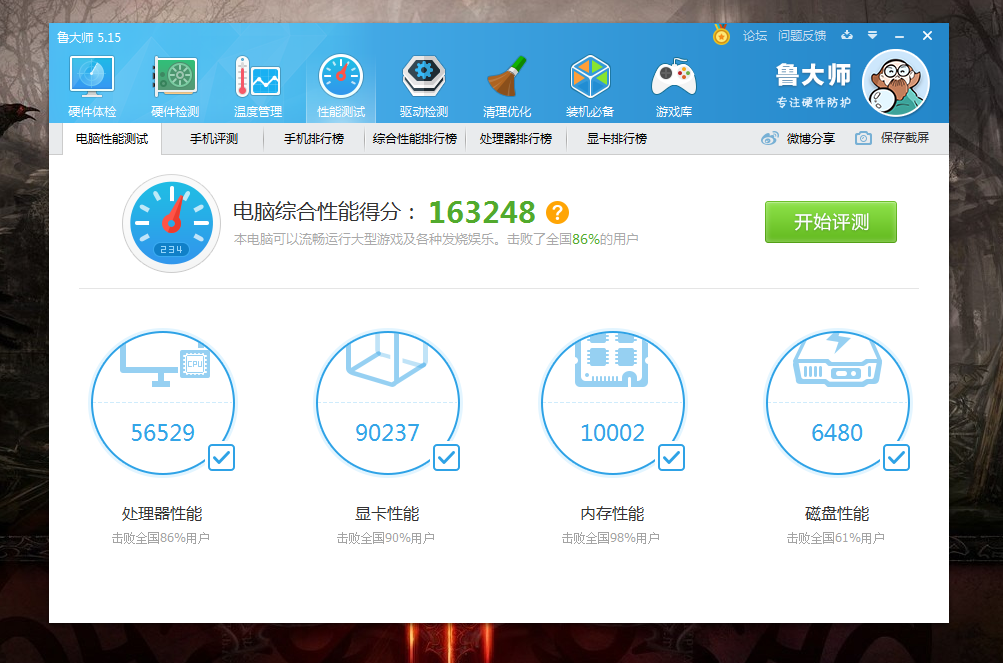Click the 内存性能 label
This screenshot has width=1003, height=663.
click(612, 514)
